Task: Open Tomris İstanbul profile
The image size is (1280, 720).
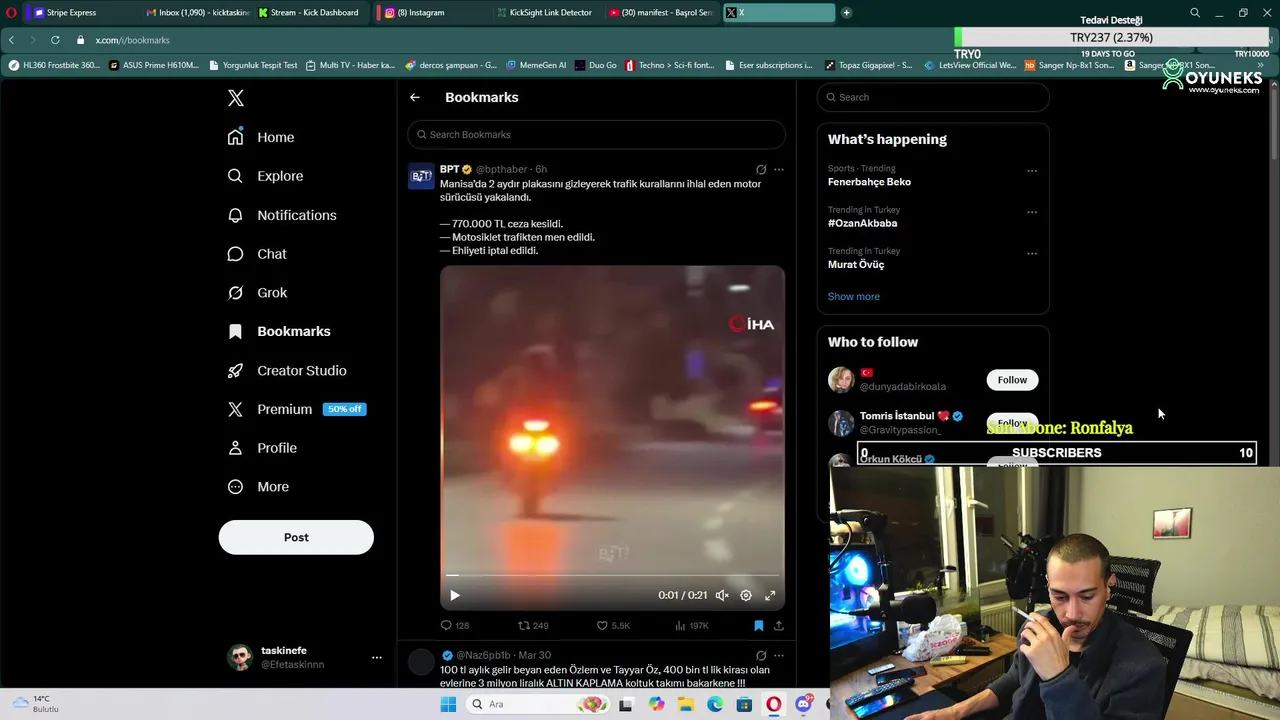Action: coord(897,416)
